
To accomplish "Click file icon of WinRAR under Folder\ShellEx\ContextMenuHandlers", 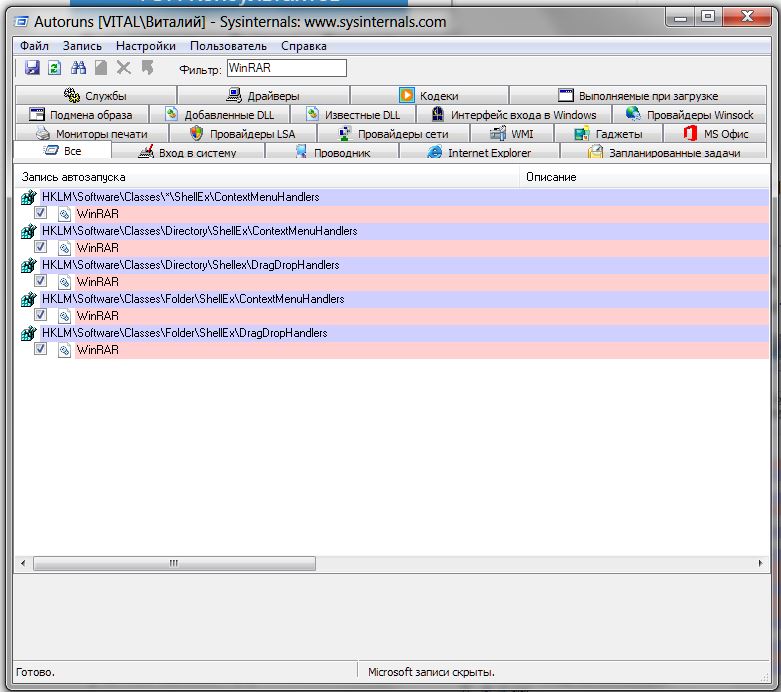I will tap(64, 316).
